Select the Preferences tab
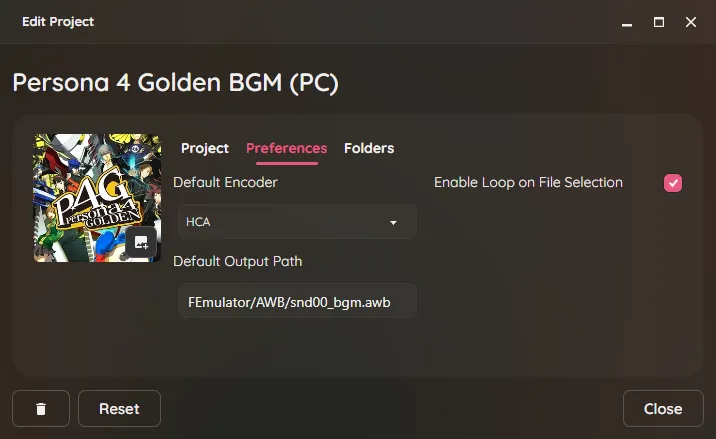 tap(286, 148)
